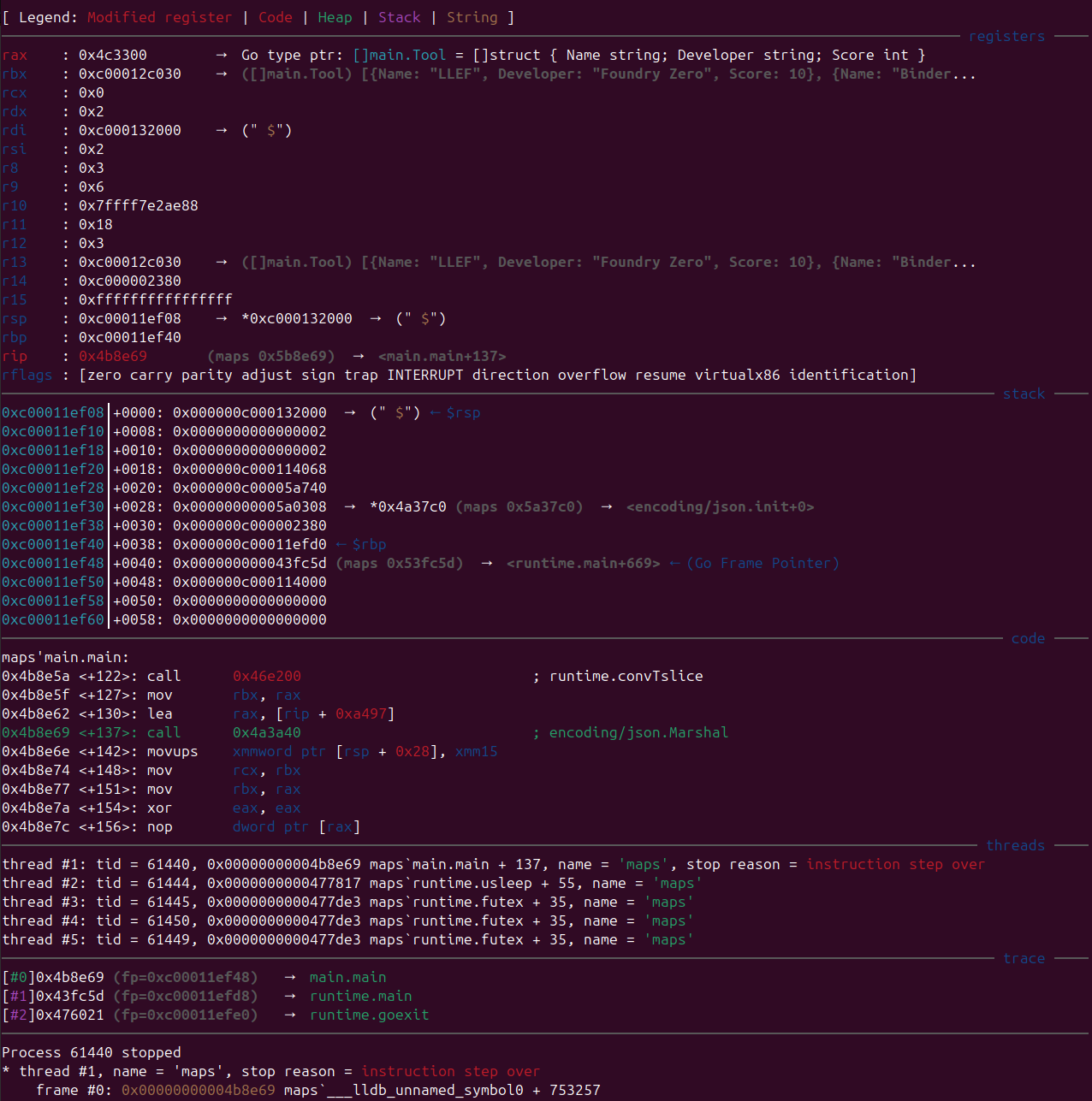Viewport: 1092px width, 1101px height.
Task: Click the encoding/json.Marshal comment annotation
Action: (638, 732)
